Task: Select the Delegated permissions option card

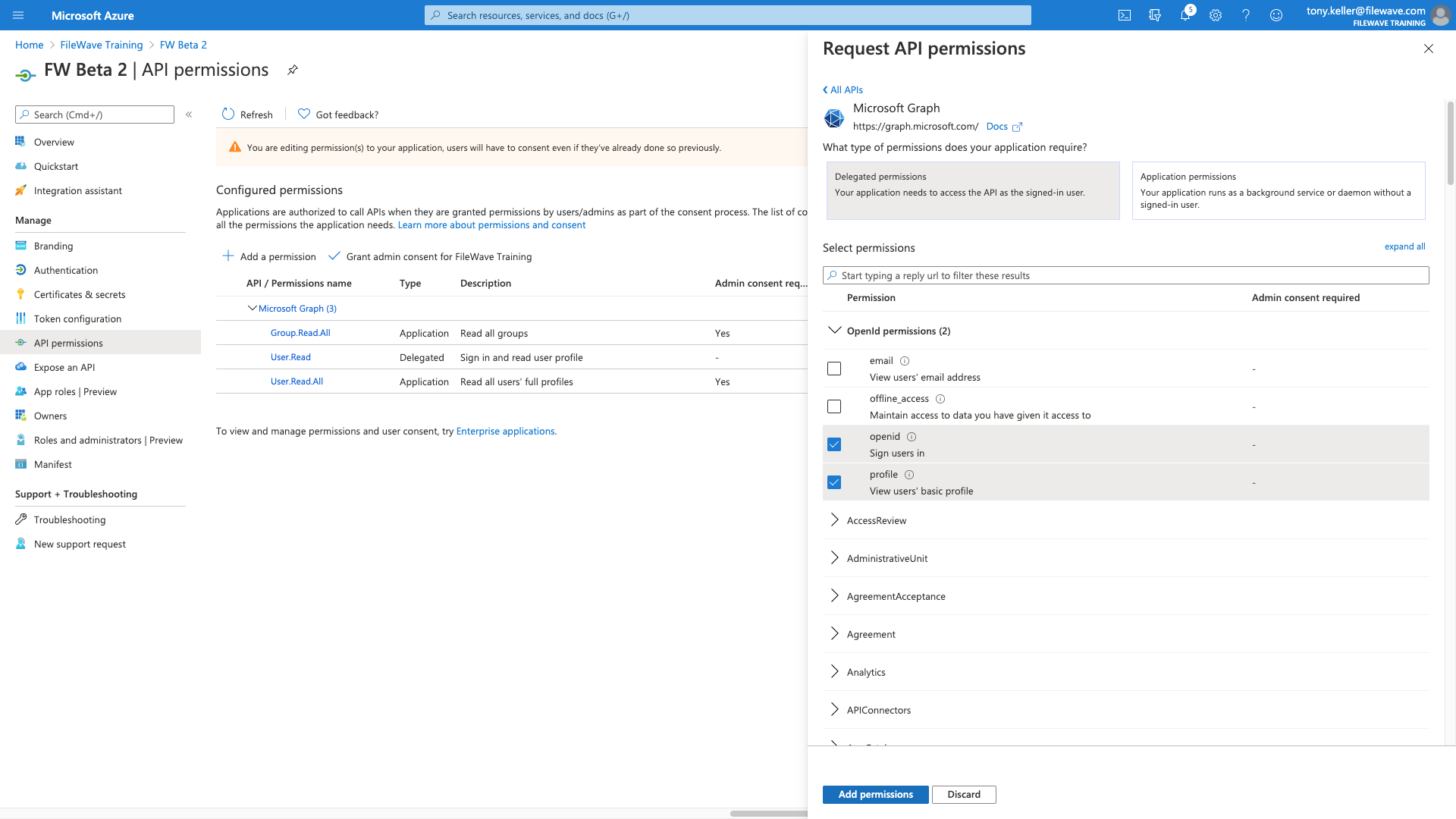Action: [973, 190]
